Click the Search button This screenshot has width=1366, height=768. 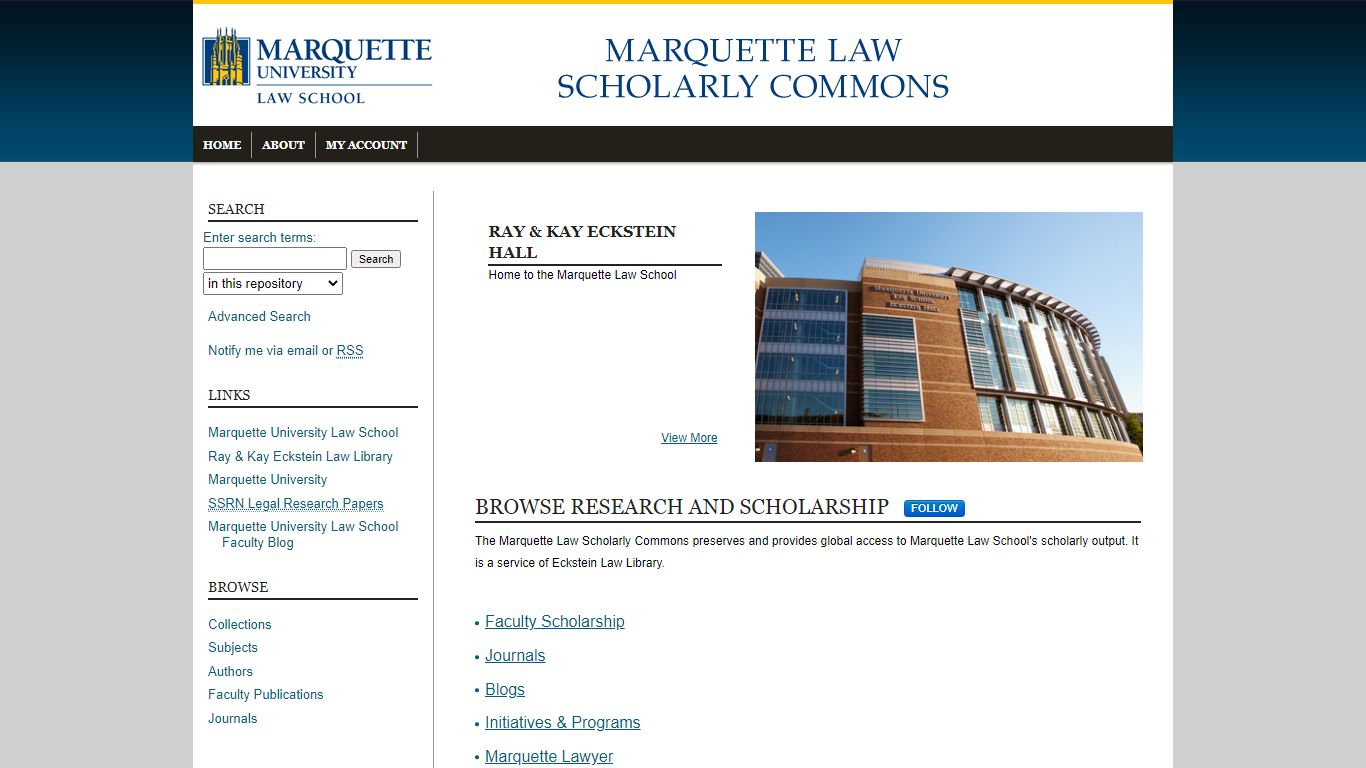pyautogui.click(x=376, y=259)
